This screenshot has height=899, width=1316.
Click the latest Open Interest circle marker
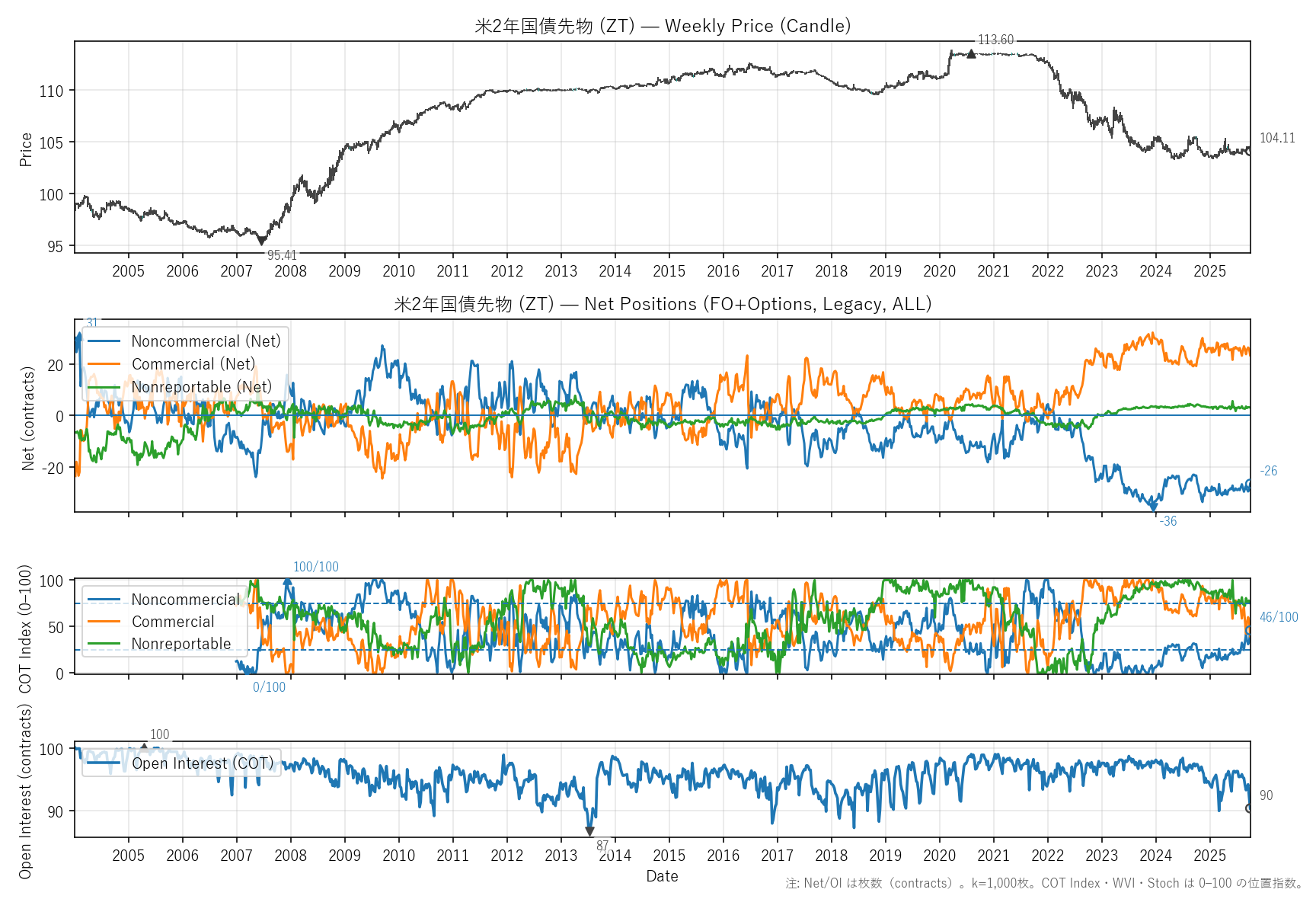[1249, 808]
